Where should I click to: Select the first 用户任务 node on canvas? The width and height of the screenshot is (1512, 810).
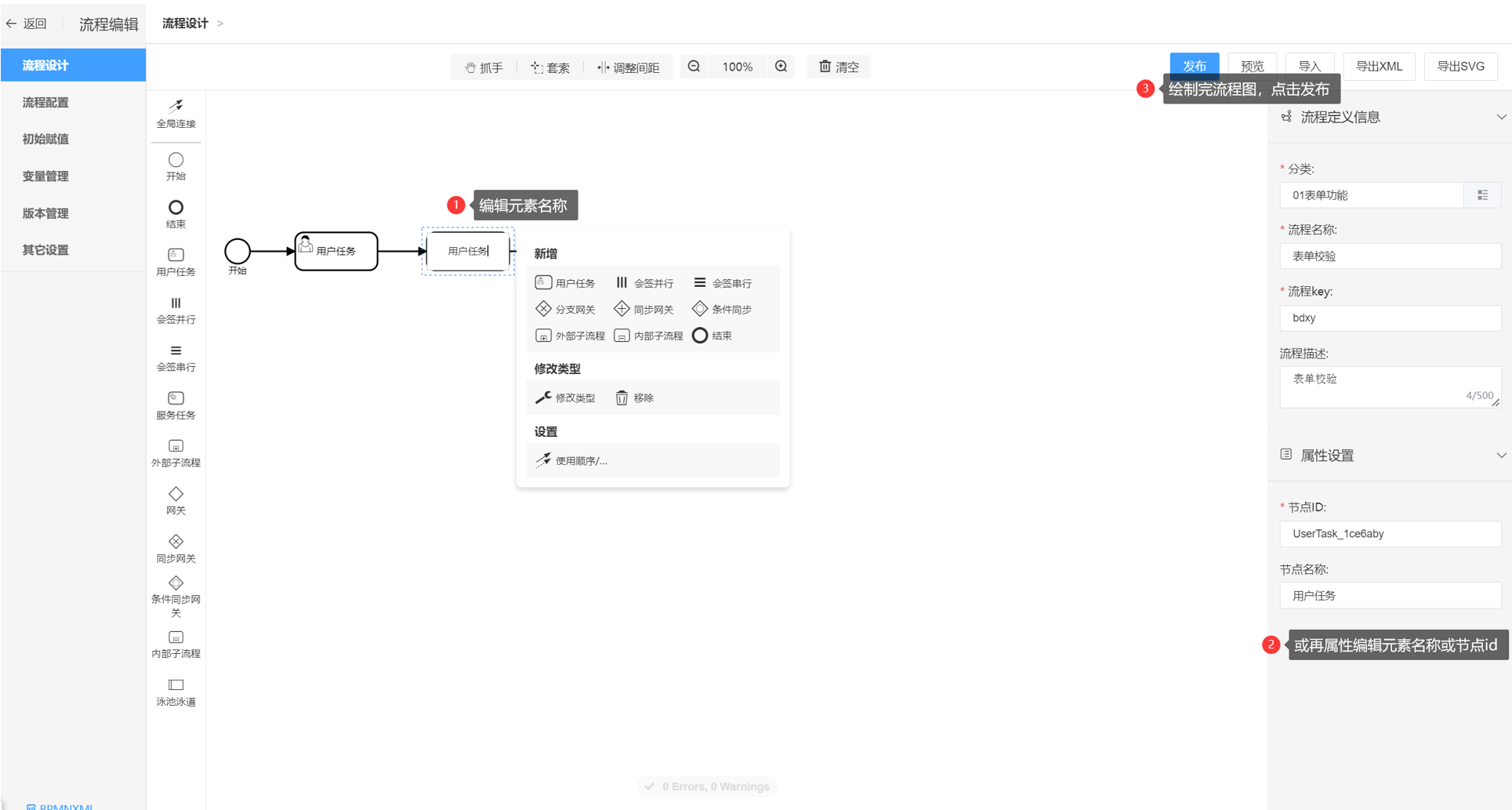pyautogui.click(x=336, y=251)
